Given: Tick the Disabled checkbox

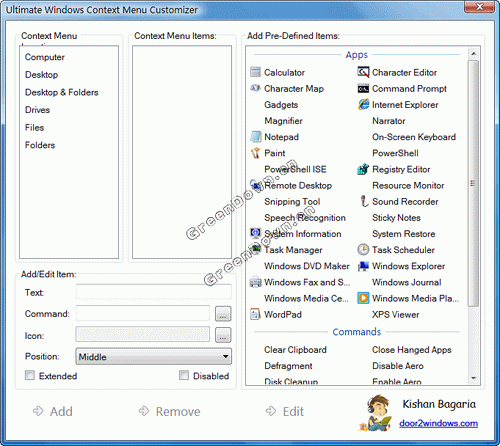Looking at the screenshot, I should (x=184, y=375).
